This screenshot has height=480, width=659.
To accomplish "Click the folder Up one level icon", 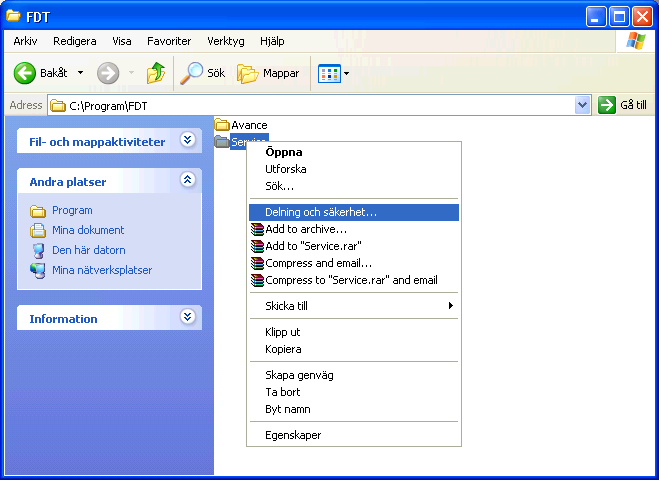I will [156, 73].
